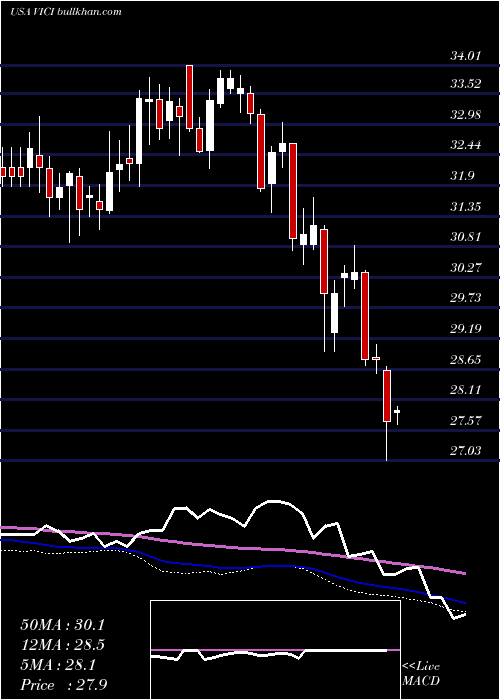Viewport: 500px width, 700px height.
Task: Select the 30.81 price level label
Action: click(466, 237)
